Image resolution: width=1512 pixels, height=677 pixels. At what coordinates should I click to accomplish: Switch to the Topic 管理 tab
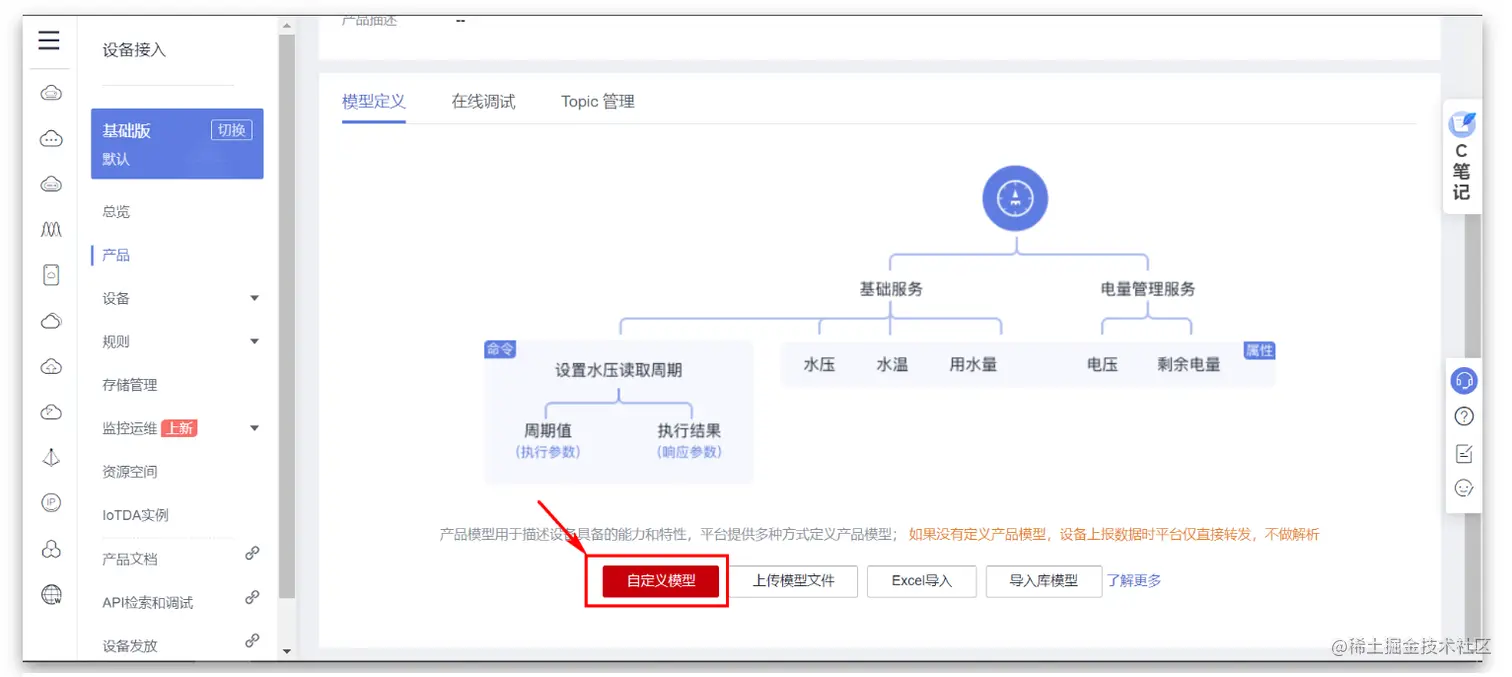598,102
